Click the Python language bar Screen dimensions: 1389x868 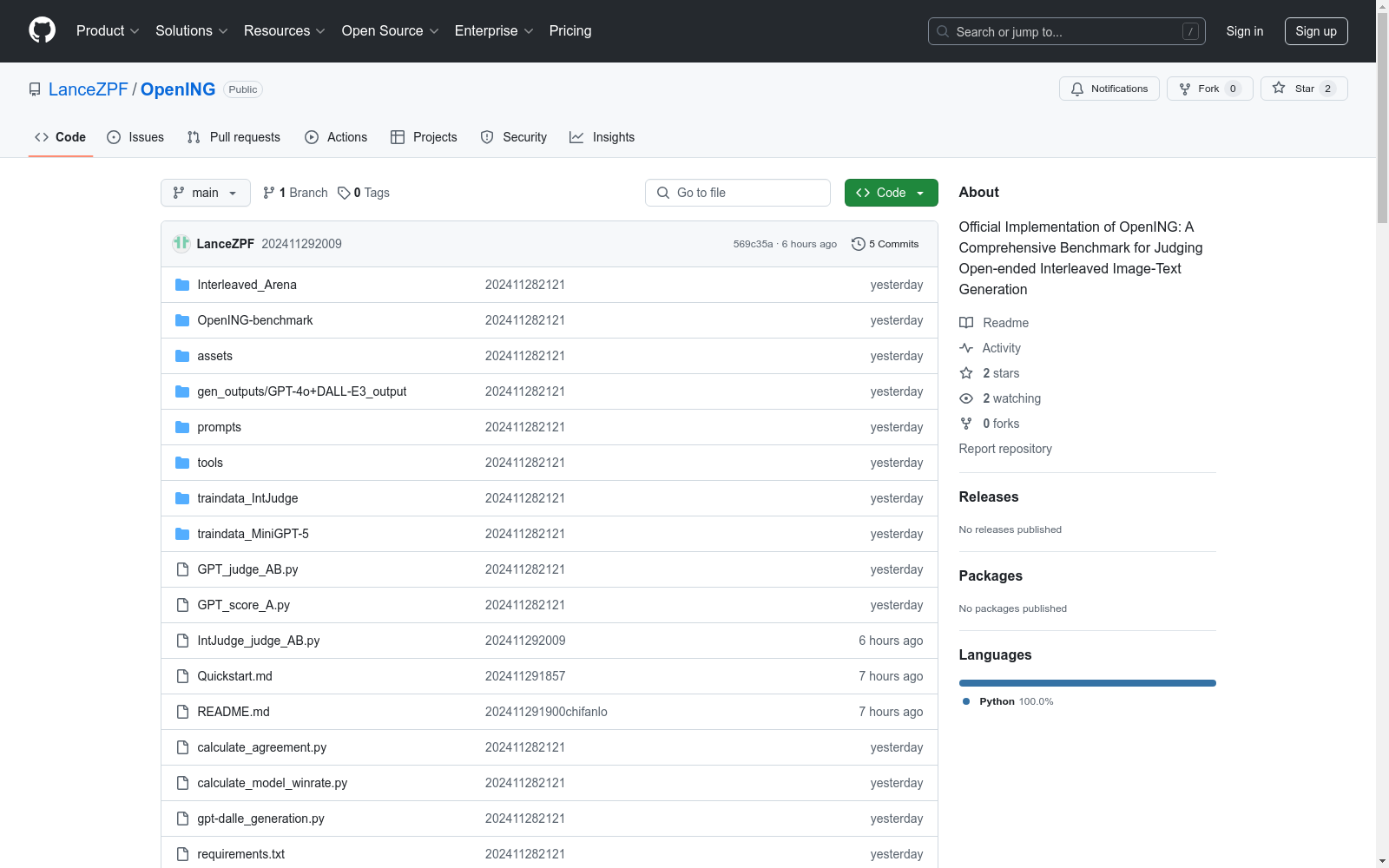click(1088, 683)
